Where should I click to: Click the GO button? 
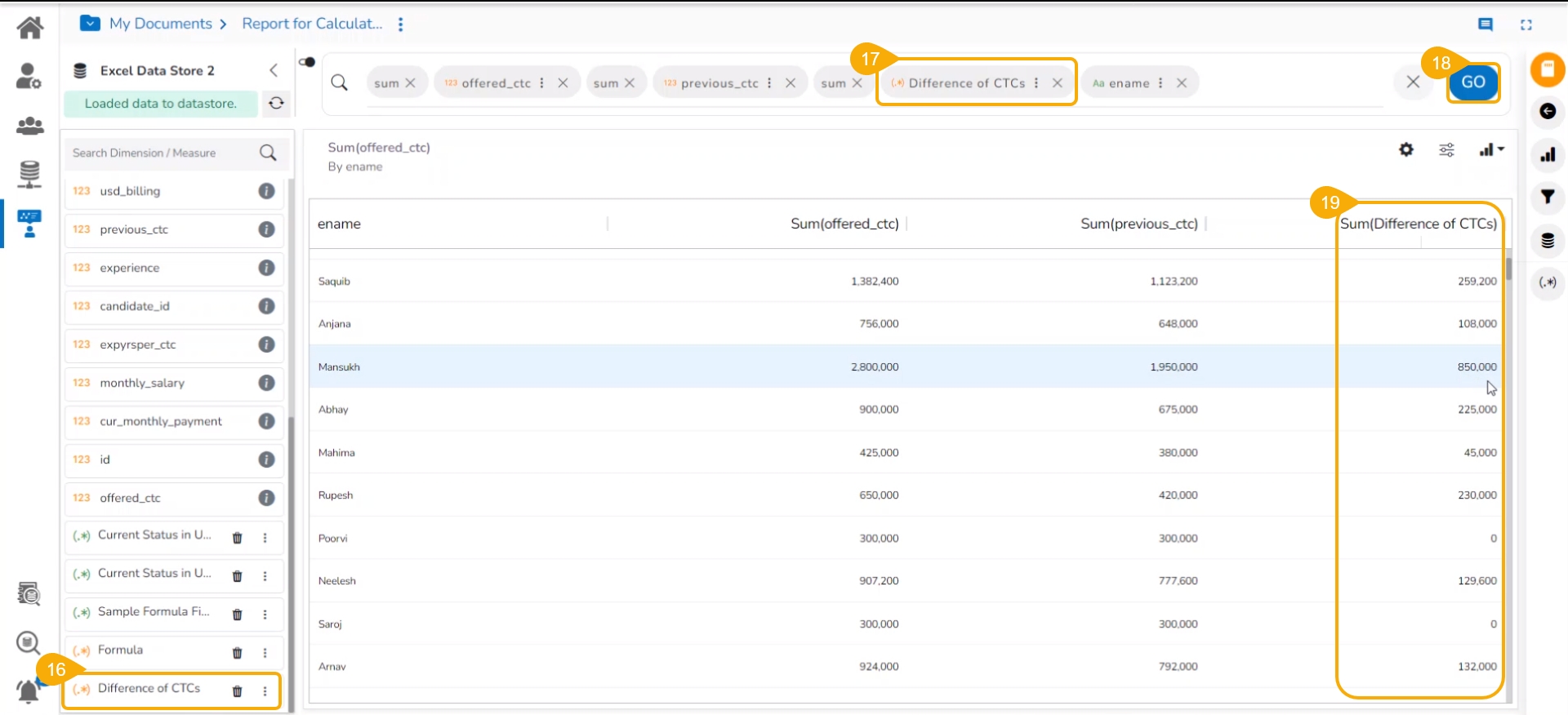click(1472, 82)
